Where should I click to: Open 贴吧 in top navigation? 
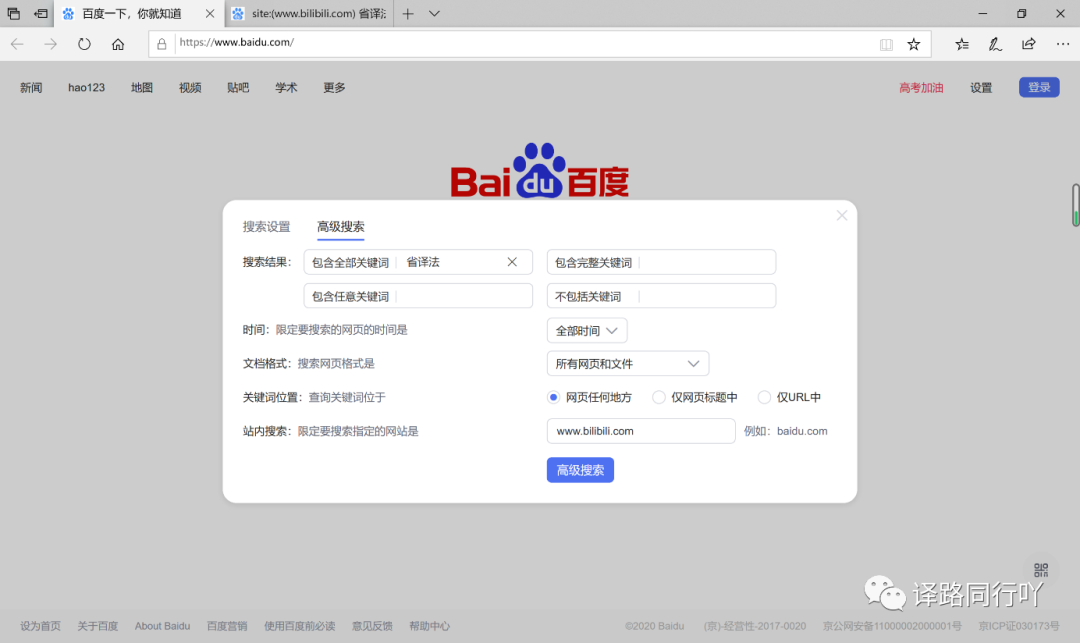pyautogui.click(x=238, y=87)
